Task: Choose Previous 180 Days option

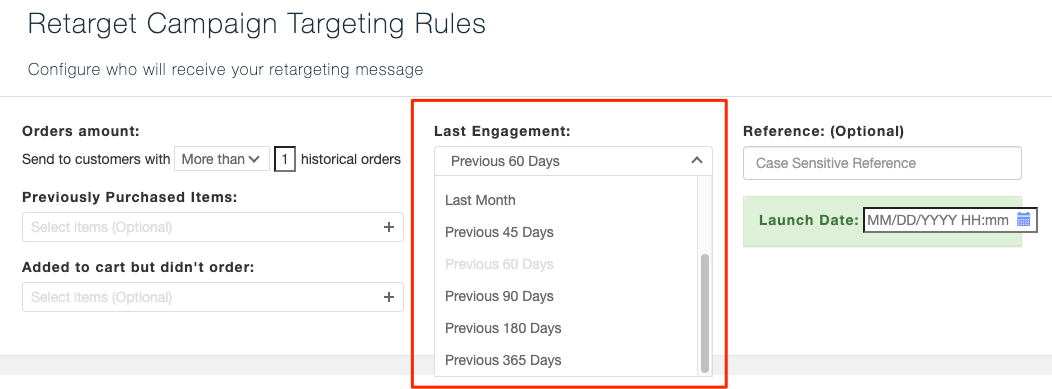Action: pos(503,328)
